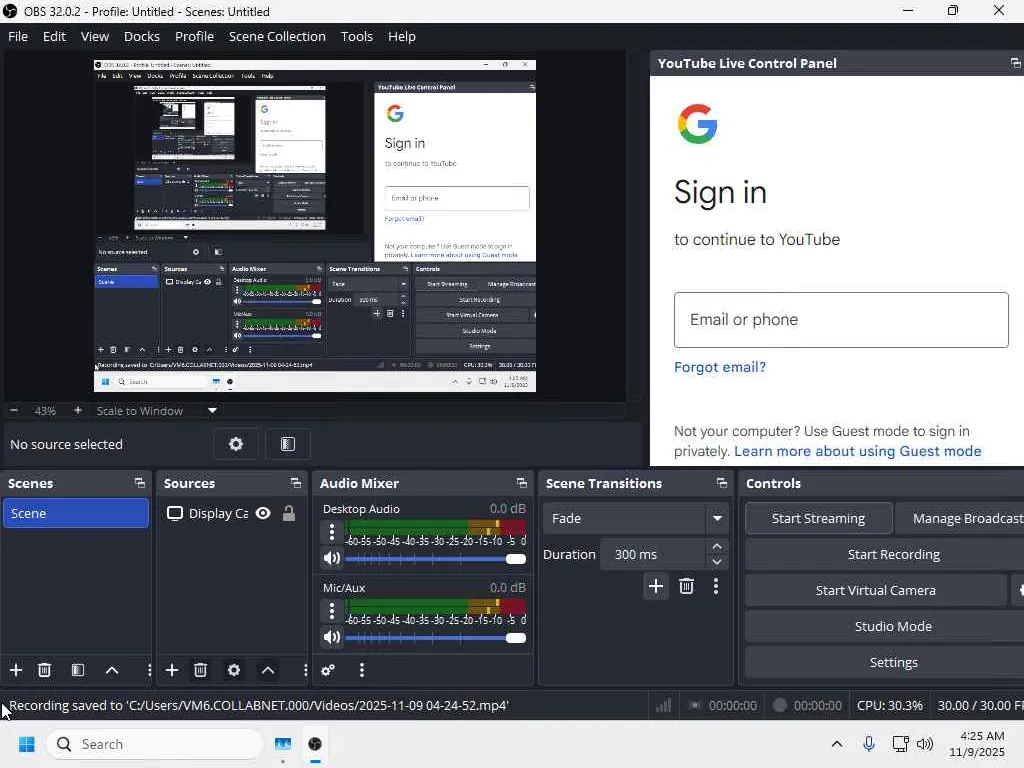
Task: Open the Profile menu
Action: (194, 37)
